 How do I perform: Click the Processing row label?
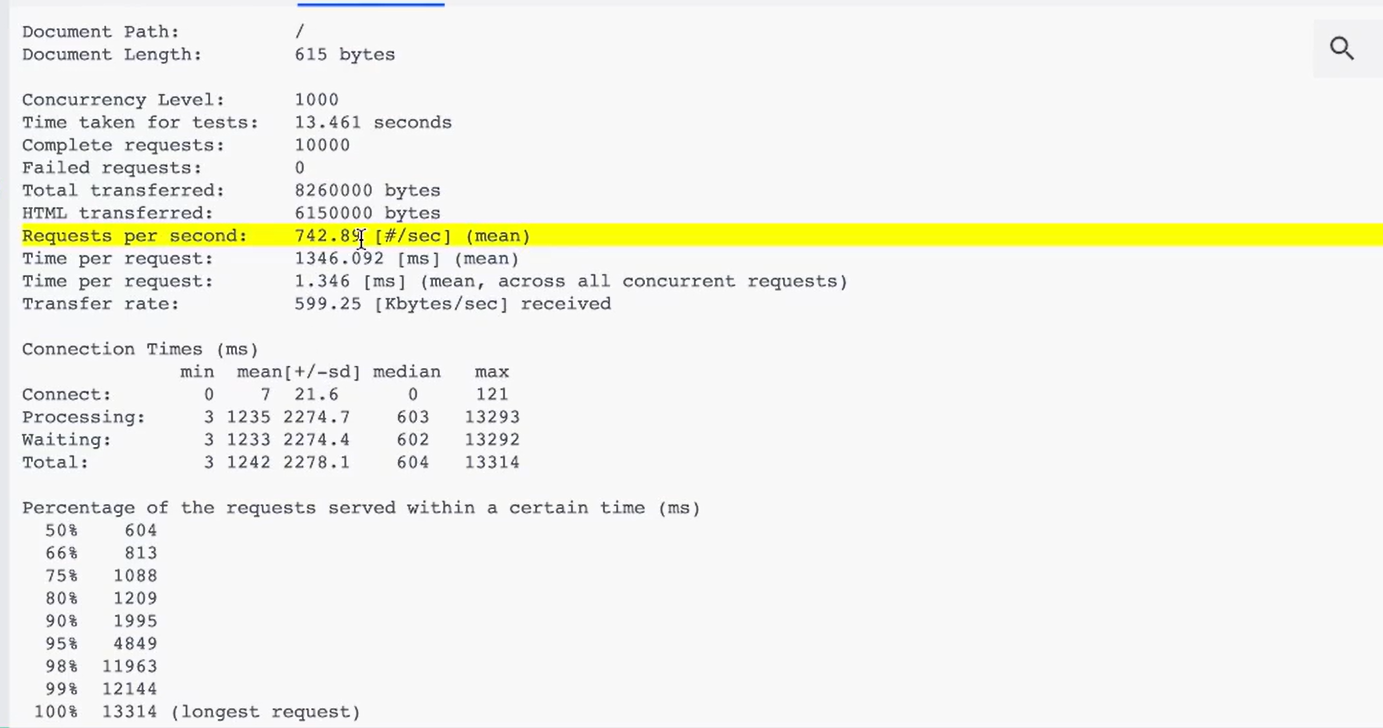pyautogui.click(x=83, y=417)
